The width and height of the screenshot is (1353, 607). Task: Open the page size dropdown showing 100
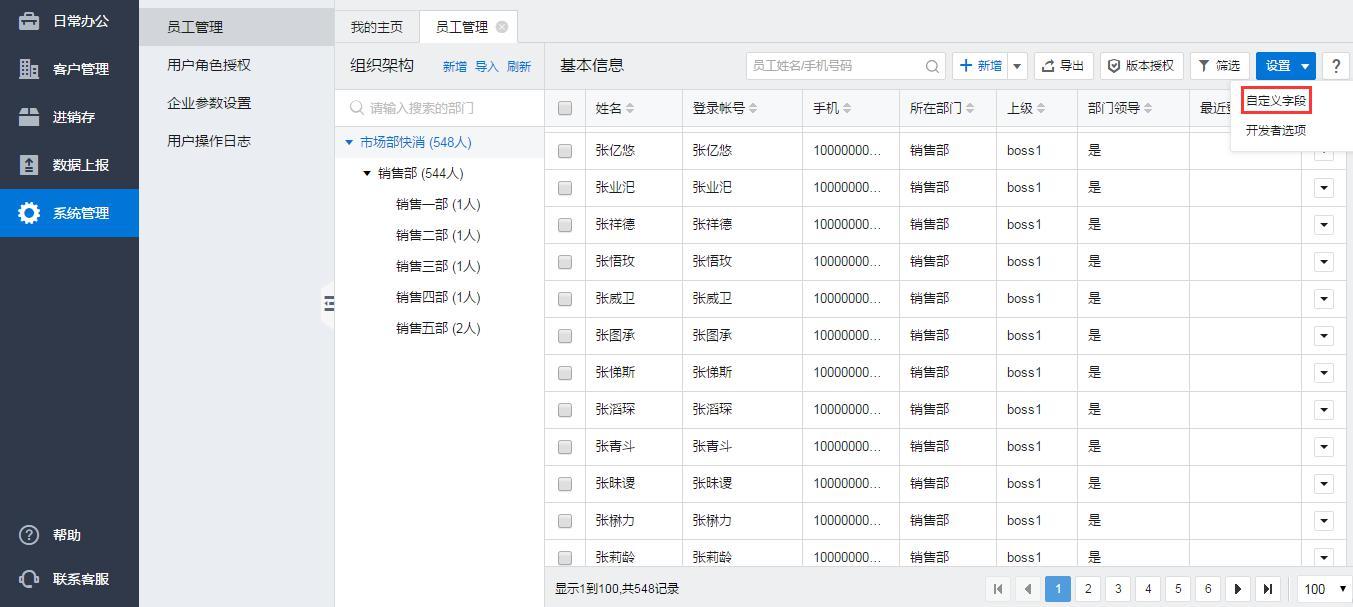pyautogui.click(x=1324, y=589)
